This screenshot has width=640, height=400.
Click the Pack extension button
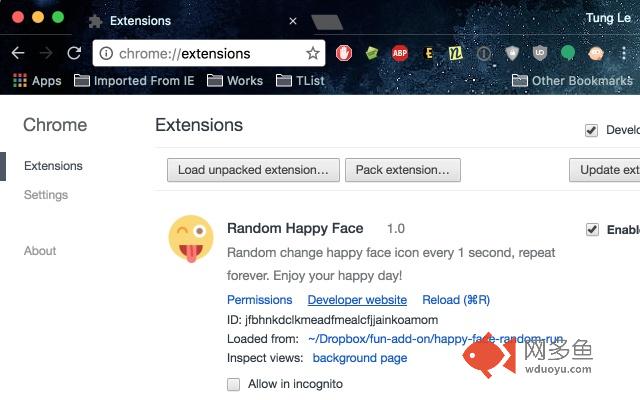402,170
